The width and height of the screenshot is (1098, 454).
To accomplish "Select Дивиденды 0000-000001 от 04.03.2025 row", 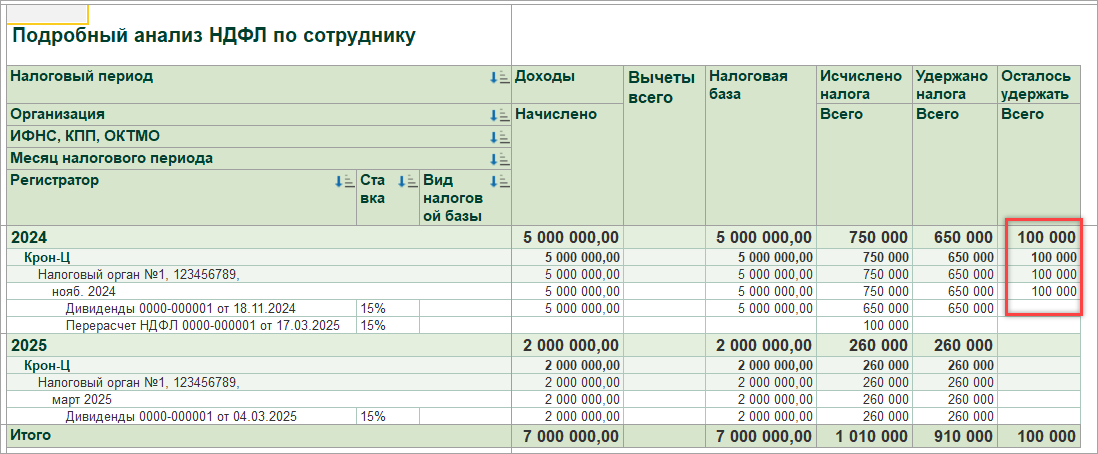I will [x=181, y=417].
